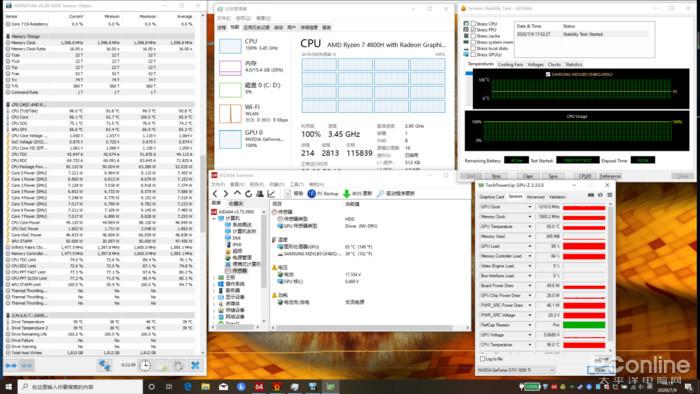The image size is (700, 394).
Task: Click HWiNFO left-right arrows icon
Action: pos(11,365)
